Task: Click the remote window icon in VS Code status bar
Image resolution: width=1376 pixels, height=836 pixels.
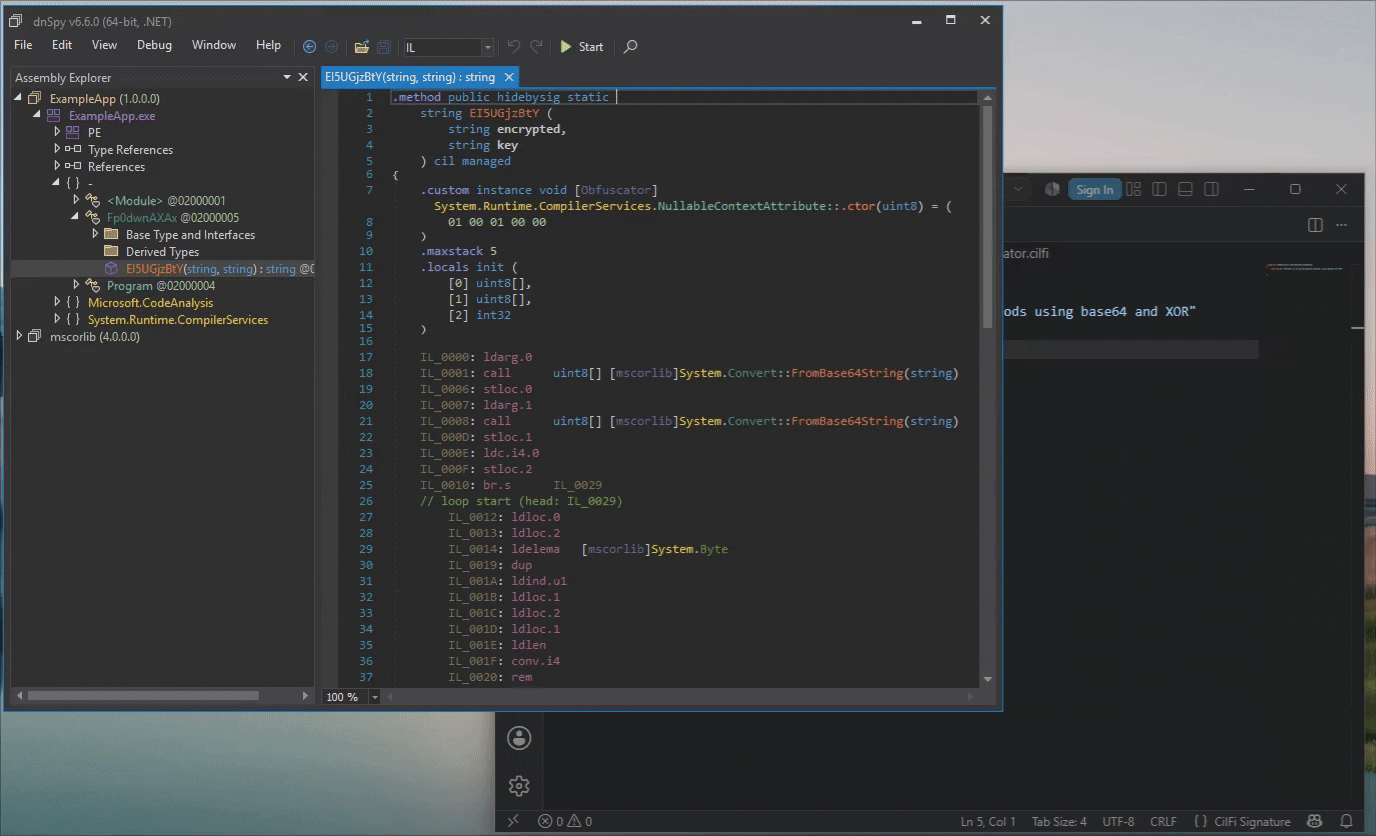Action: (x=513, y=821)
